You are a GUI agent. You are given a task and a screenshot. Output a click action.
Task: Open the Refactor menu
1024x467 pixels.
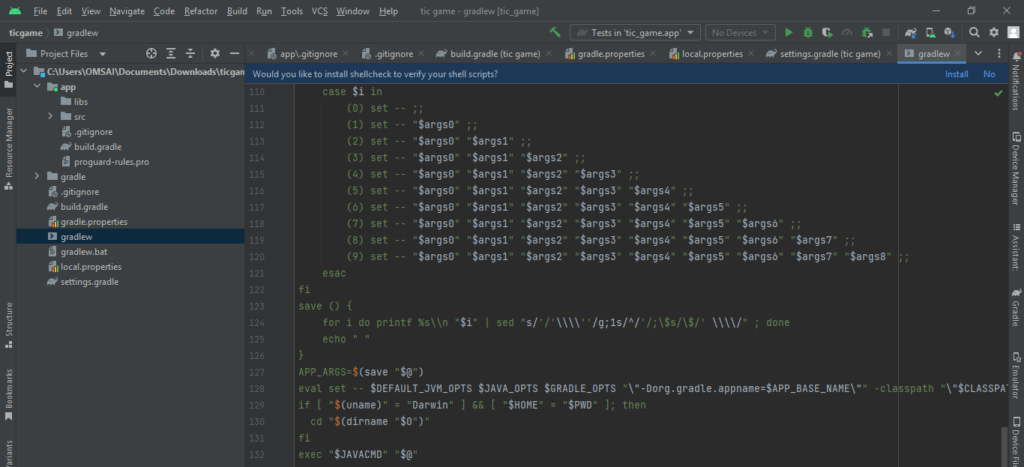pos(200,11)
